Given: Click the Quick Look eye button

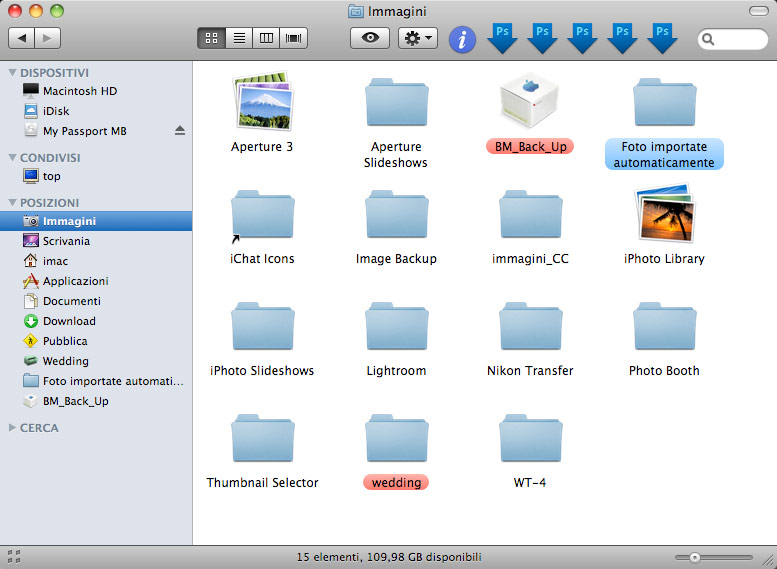Looking at the screenshot, I should pyautogui.click(x=370, y=38).
